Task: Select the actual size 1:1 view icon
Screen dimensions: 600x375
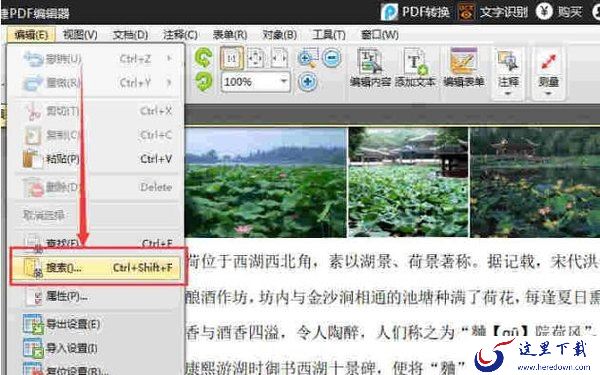Action: [x=232, y=58]
